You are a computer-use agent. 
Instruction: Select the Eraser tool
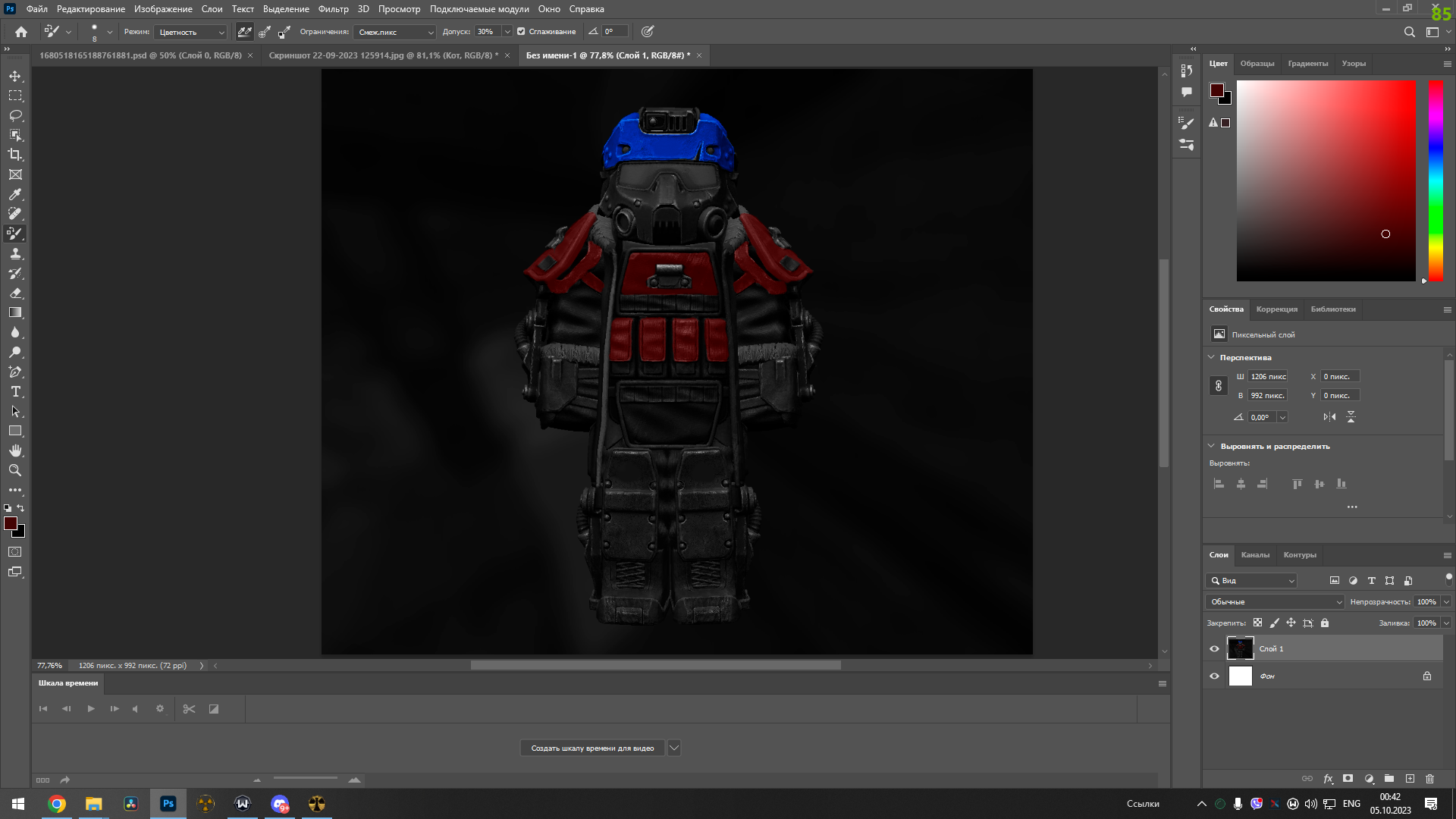(x=15, y=293)
